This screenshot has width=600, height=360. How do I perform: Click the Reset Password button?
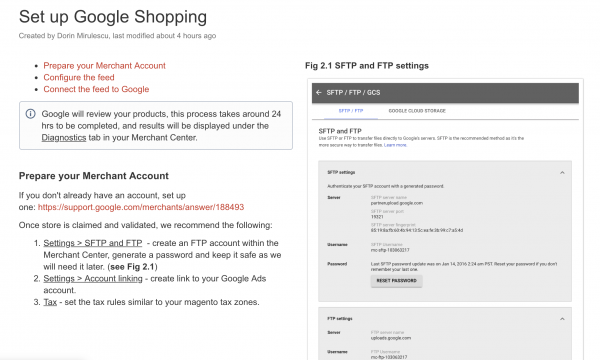tap(396, 281)
